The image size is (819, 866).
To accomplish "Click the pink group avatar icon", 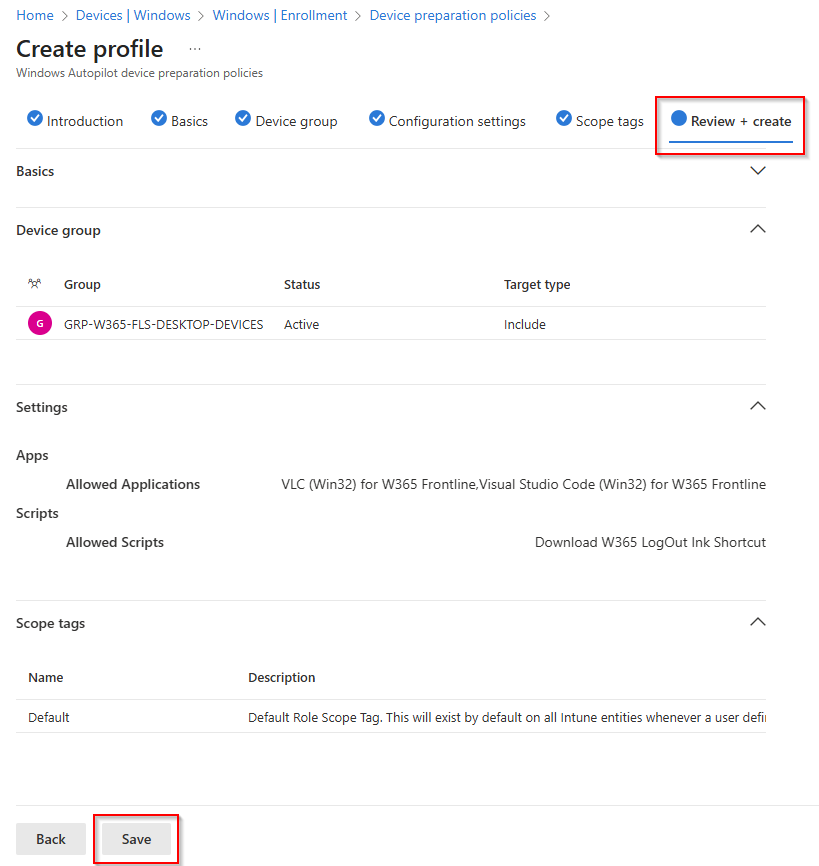I will pos(40,324).
